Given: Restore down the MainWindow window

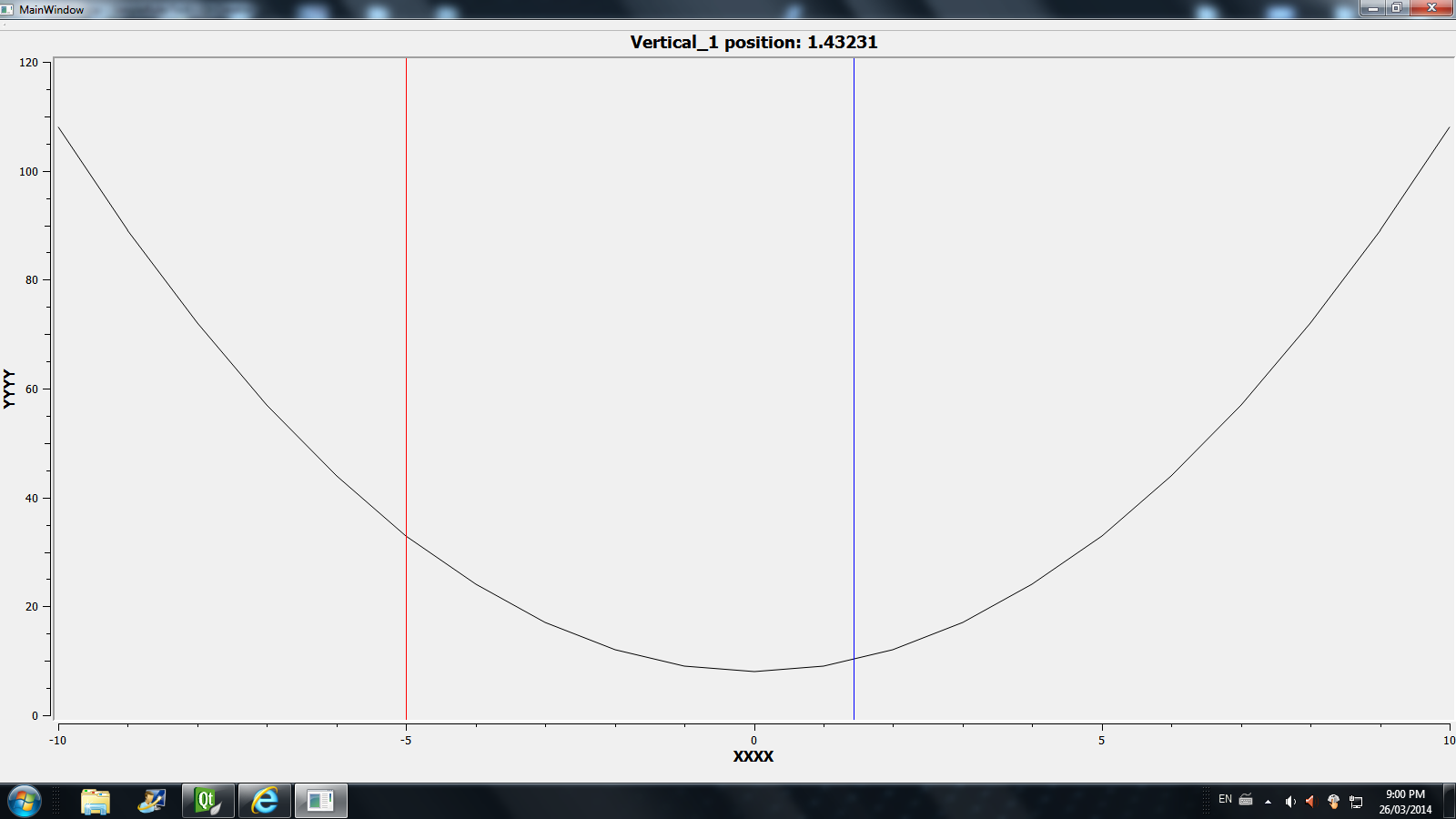Looking at the screenshot, I should (1396, 8).
